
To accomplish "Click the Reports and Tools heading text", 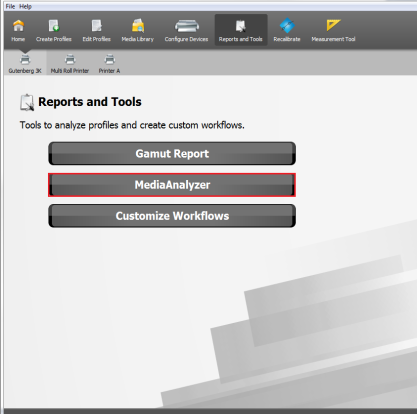I will [x=90, y=102].
